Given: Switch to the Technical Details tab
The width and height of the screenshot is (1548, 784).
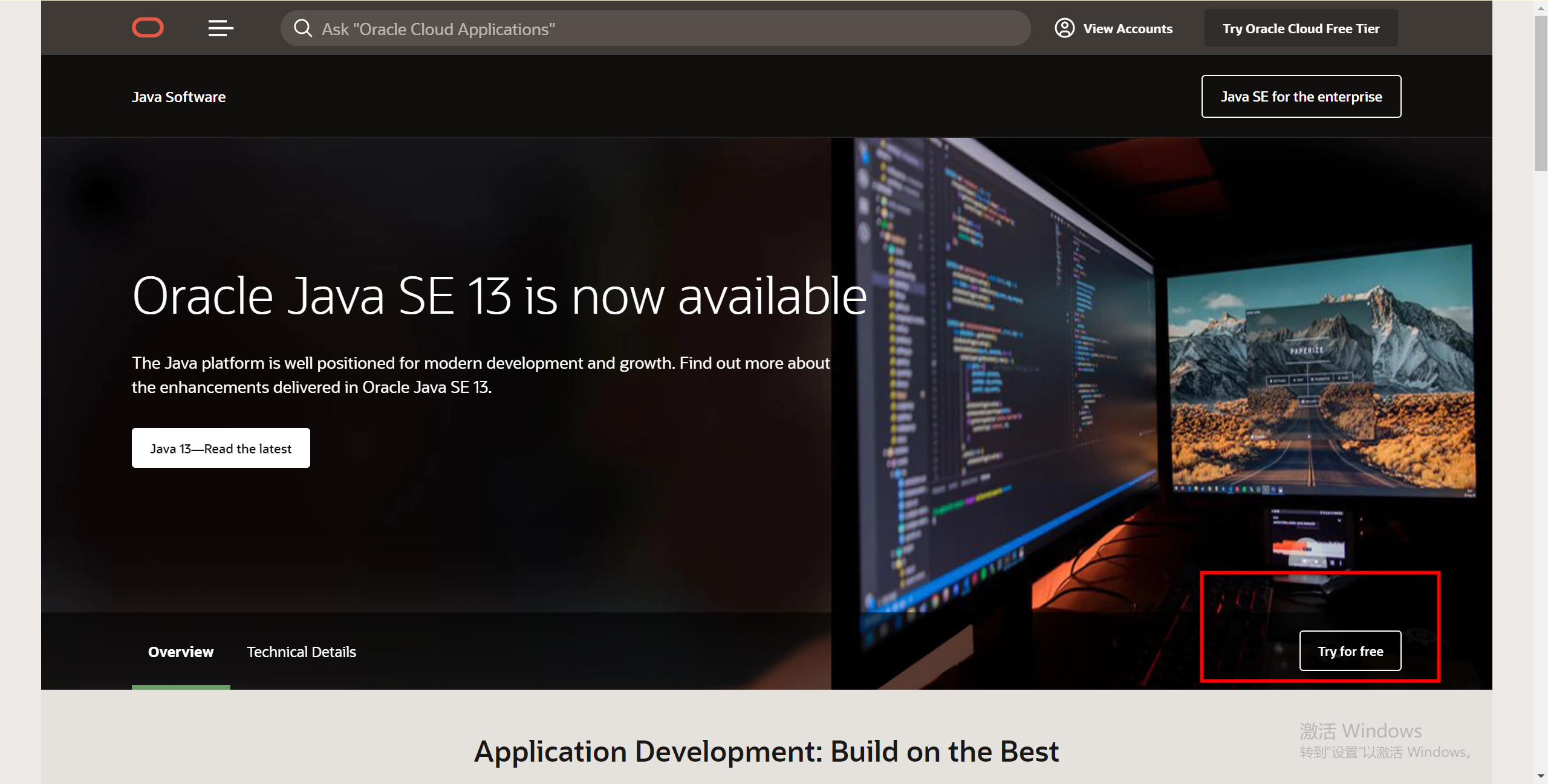Looking at the screenshot, I should click(x=301, y=652).
